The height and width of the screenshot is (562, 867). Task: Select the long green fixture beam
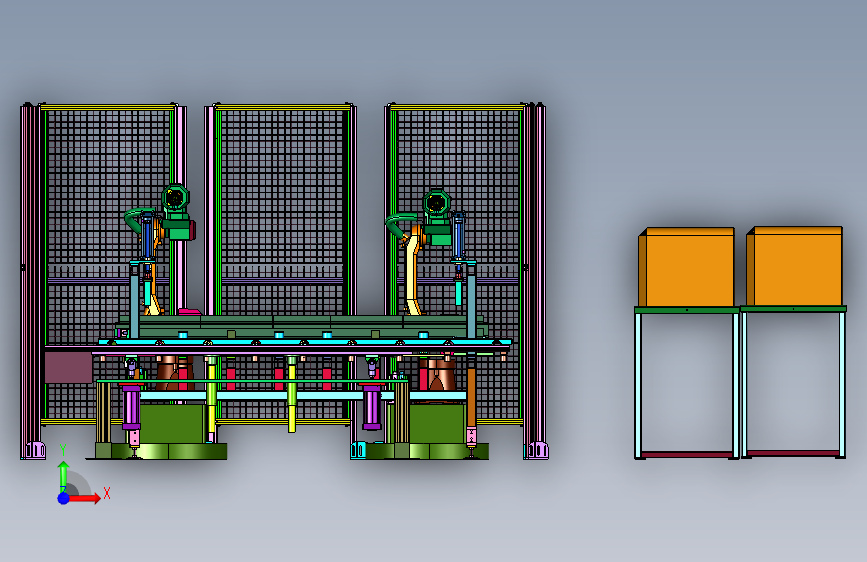coord(301,326)
